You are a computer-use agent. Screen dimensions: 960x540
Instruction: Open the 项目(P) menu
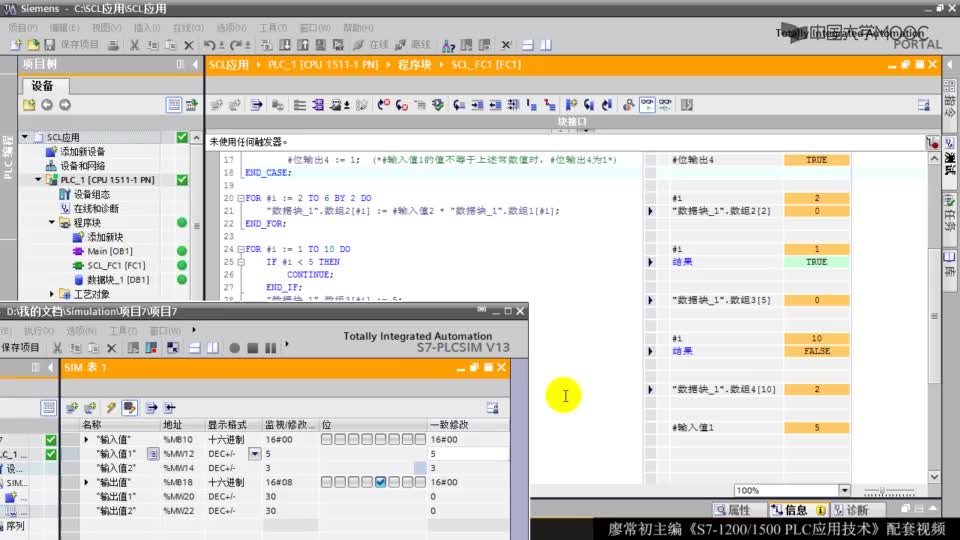coord(23,28)
